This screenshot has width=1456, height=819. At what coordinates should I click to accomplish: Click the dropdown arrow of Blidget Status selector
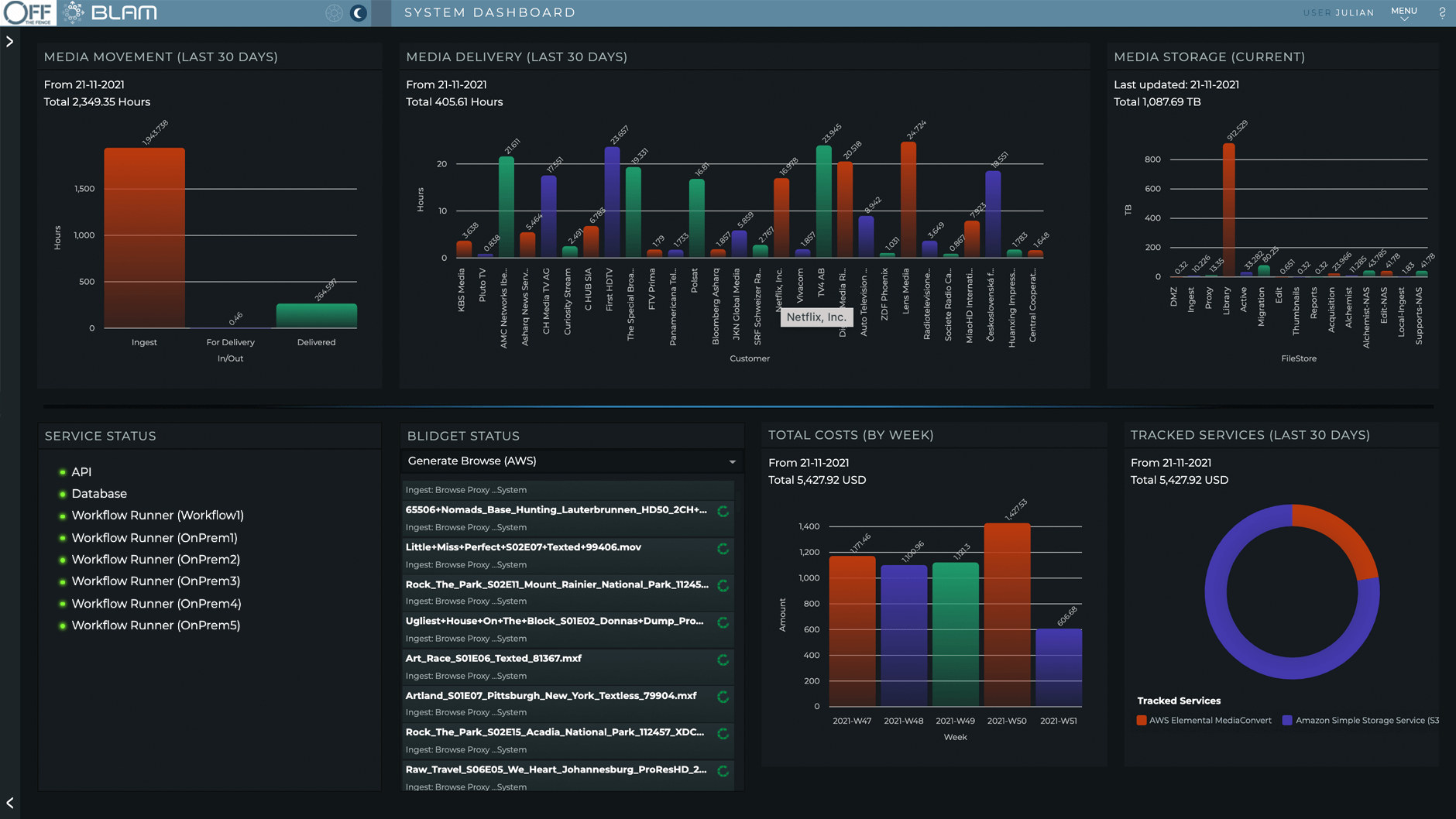point(732,462)
